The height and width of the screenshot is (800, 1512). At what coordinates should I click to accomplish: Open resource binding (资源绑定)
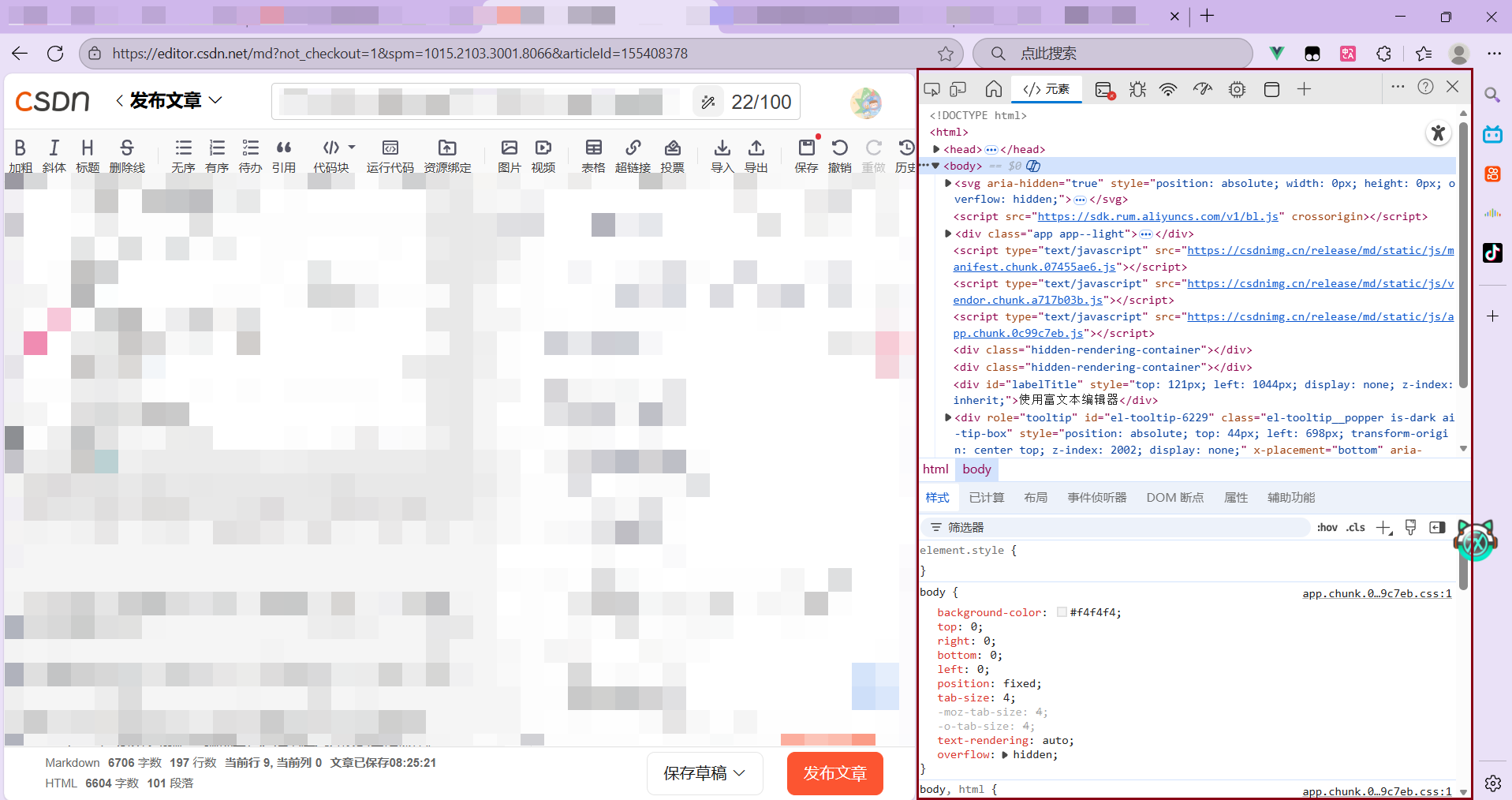tap(447, 155)
